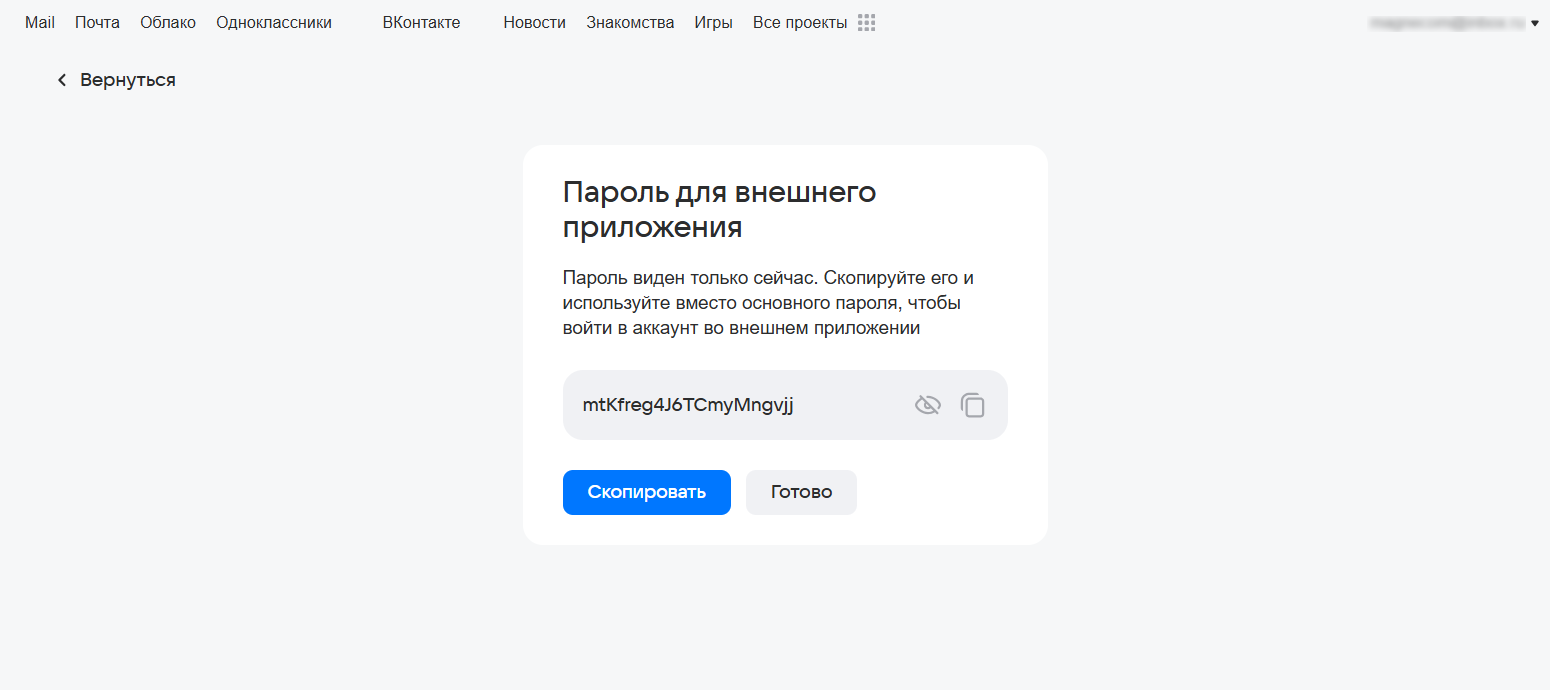
Task: Toggle password visibility with the crossed-eye icon
Action: (x=928, y=405)
